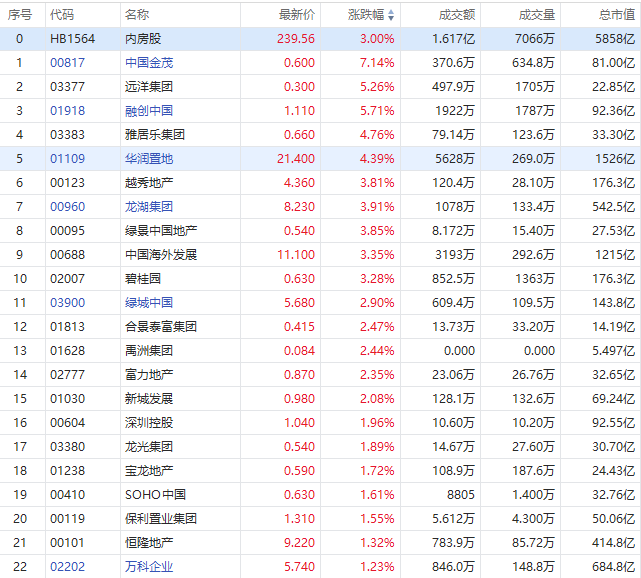Select 中国海外发展 row name
Viewport: 641px width, 578px height.
click(x=161, y=255)
